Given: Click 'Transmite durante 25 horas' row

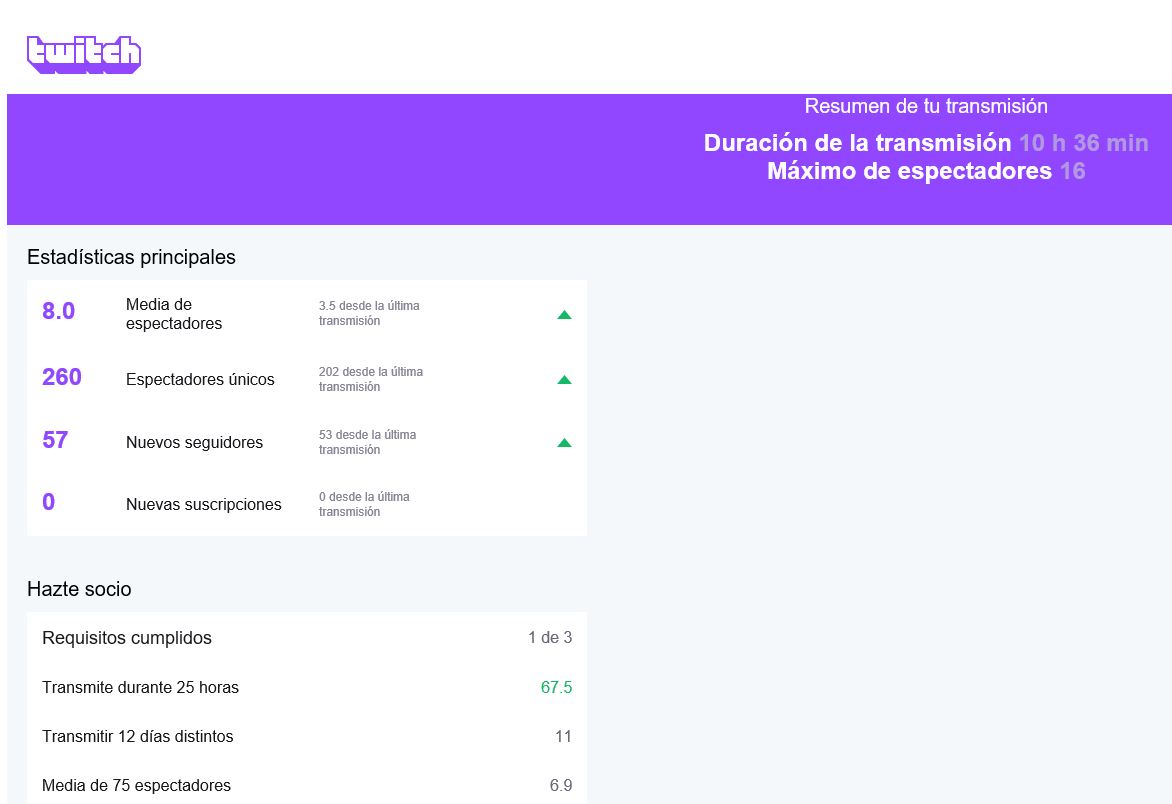Looking at the screenshot, I should [x=306, y=687].
